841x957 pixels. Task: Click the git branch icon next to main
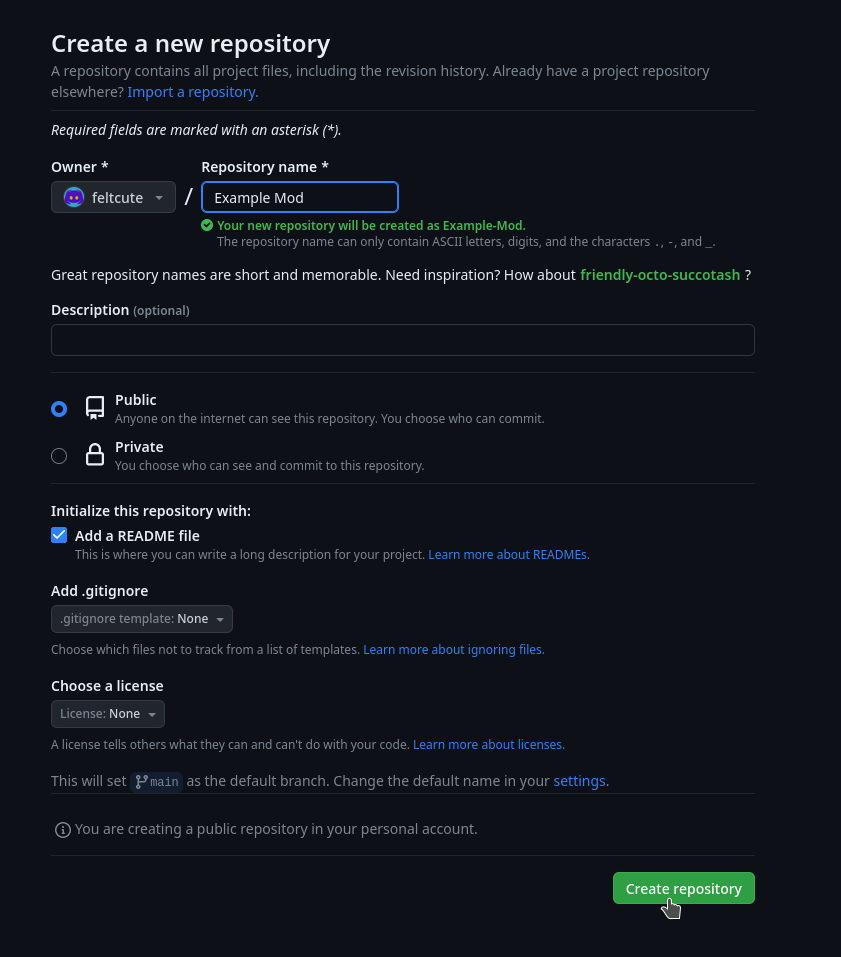pos(141,781)
